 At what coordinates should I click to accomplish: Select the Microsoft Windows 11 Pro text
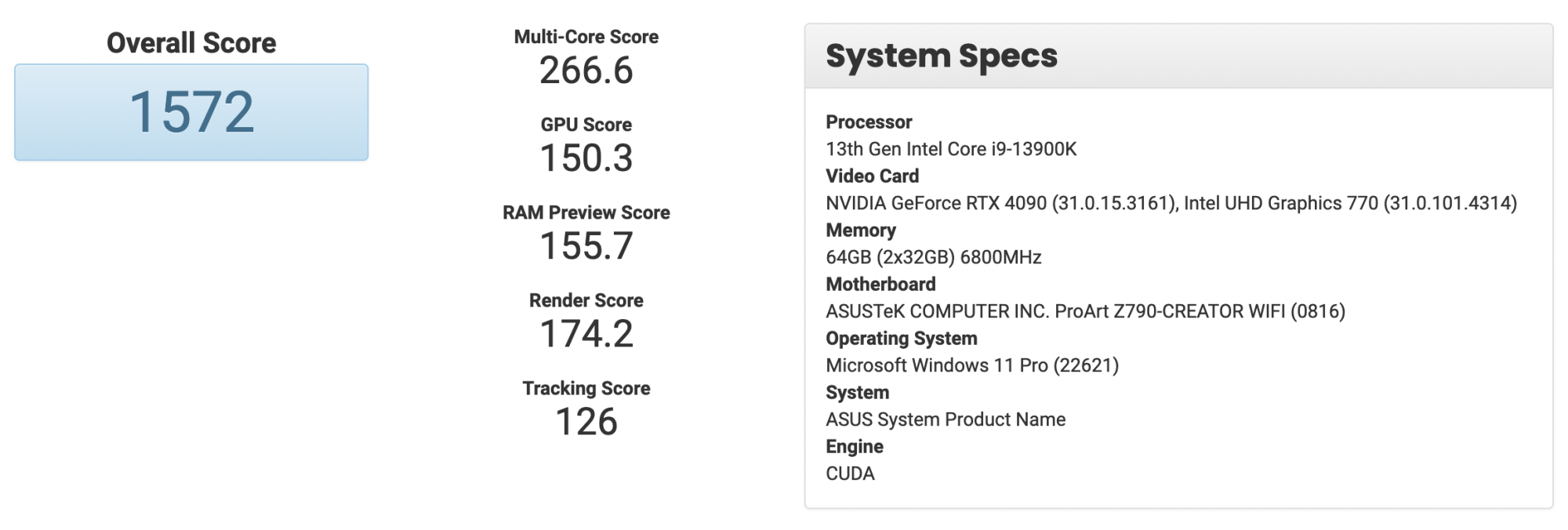click(x=971, y=365)
